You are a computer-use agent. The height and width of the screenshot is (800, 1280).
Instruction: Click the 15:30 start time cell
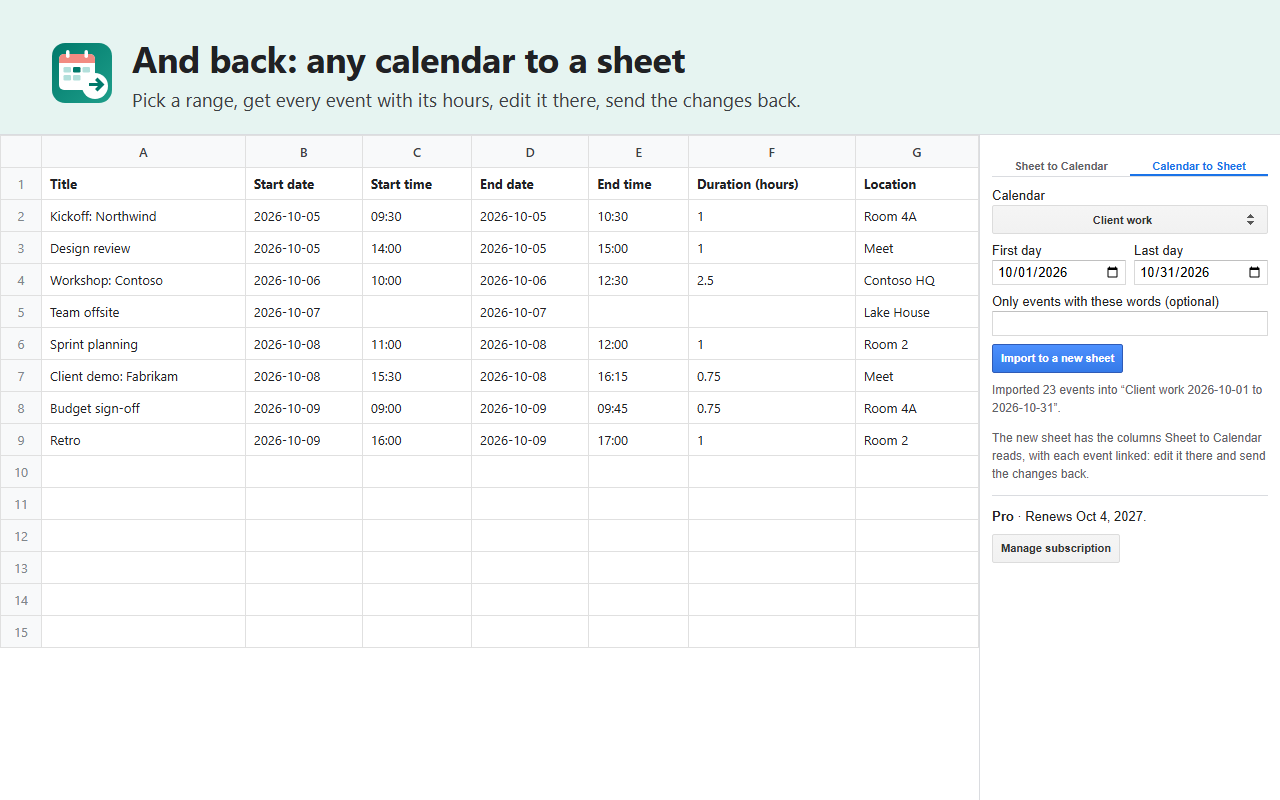coord(417,376)
